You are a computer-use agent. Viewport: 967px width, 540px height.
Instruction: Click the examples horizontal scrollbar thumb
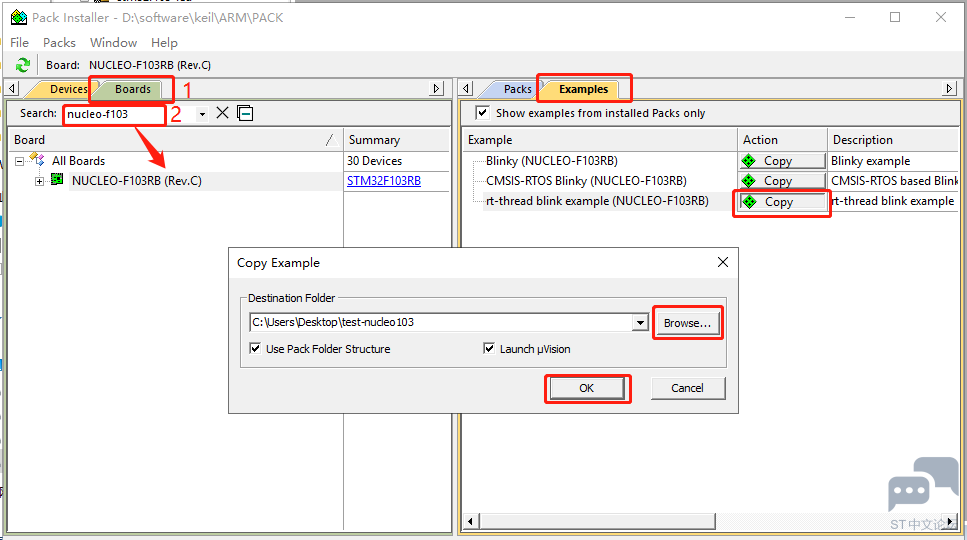(x=597, y=522)
